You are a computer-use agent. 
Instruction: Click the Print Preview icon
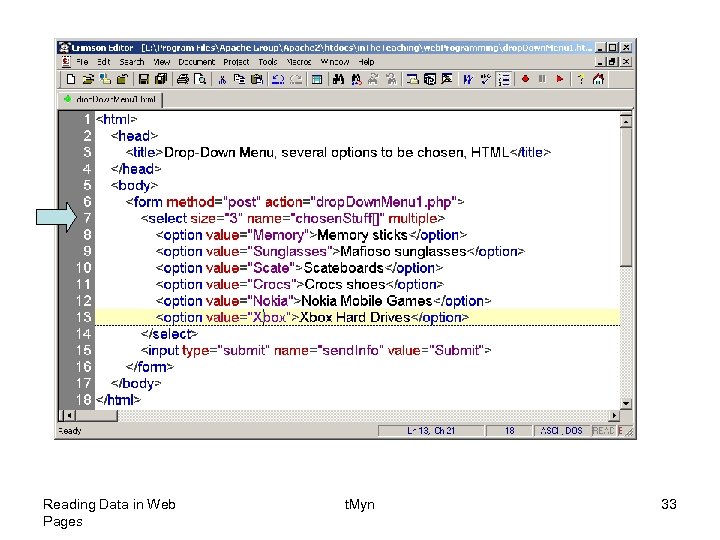click(200, 79)
